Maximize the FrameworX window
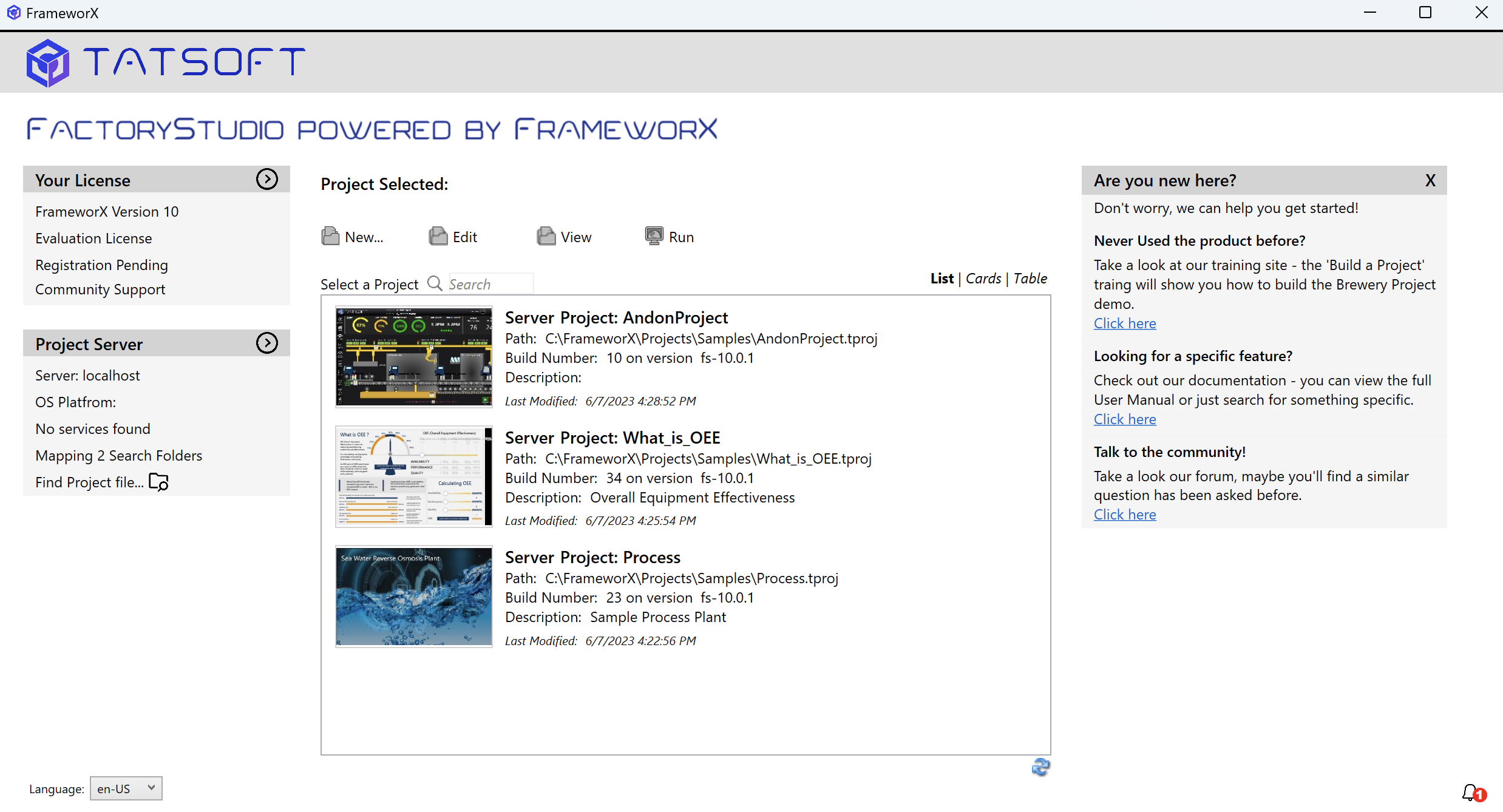 [1425, 13]
